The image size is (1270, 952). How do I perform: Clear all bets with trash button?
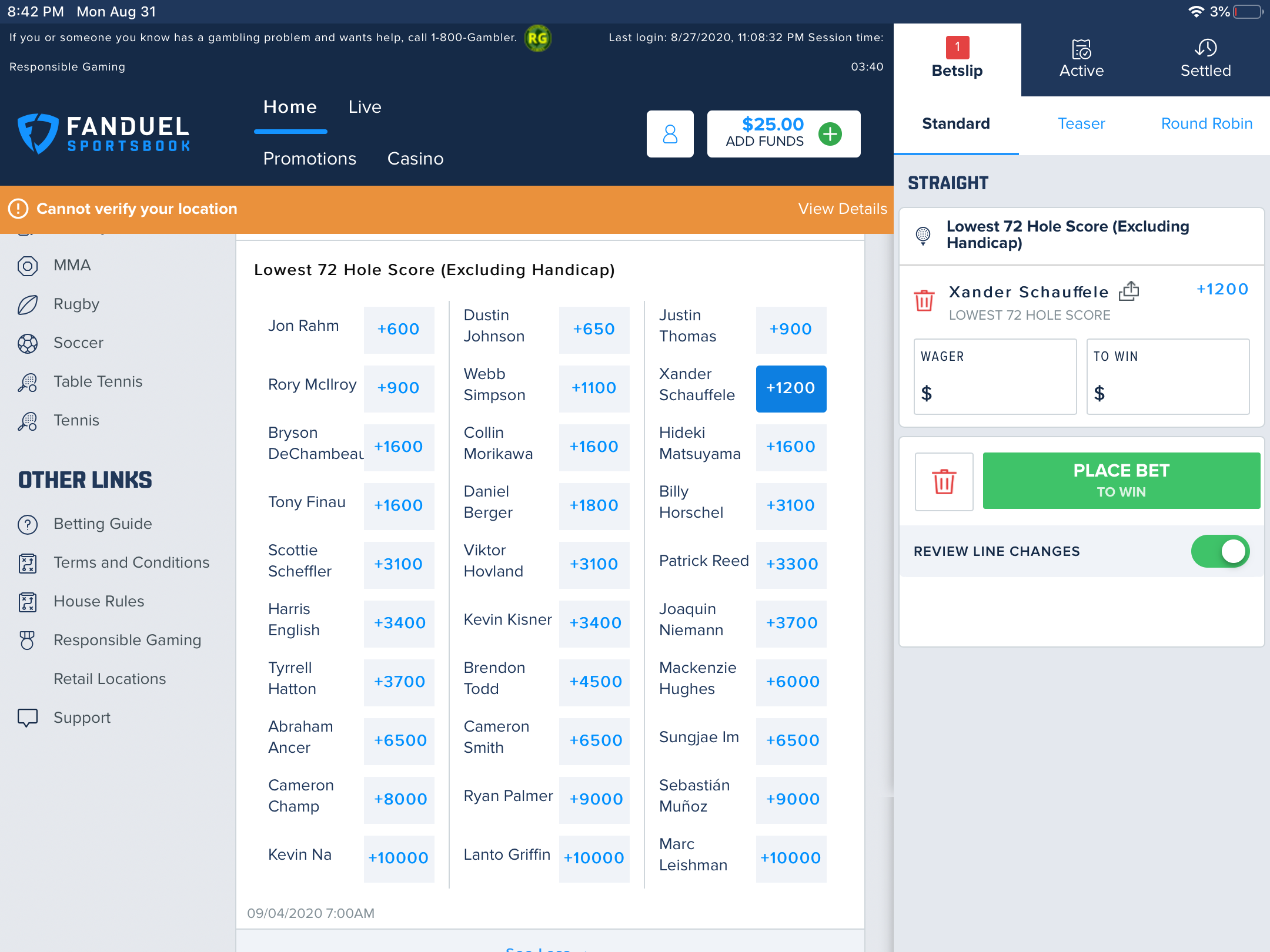click(944, 481)
